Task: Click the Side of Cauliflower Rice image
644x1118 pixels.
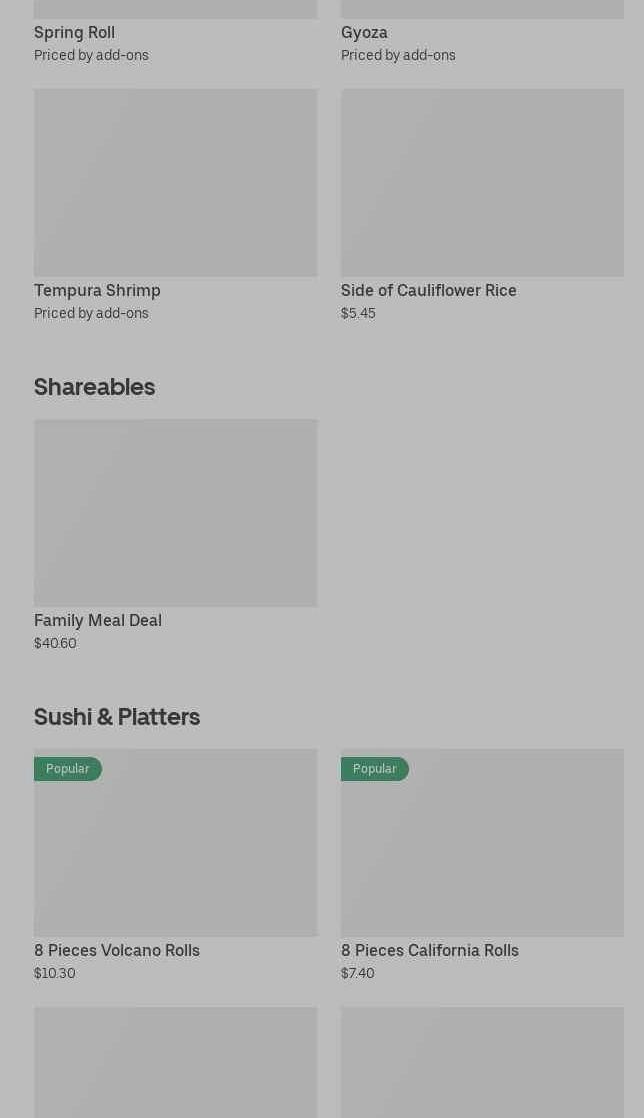Action: 482,182
